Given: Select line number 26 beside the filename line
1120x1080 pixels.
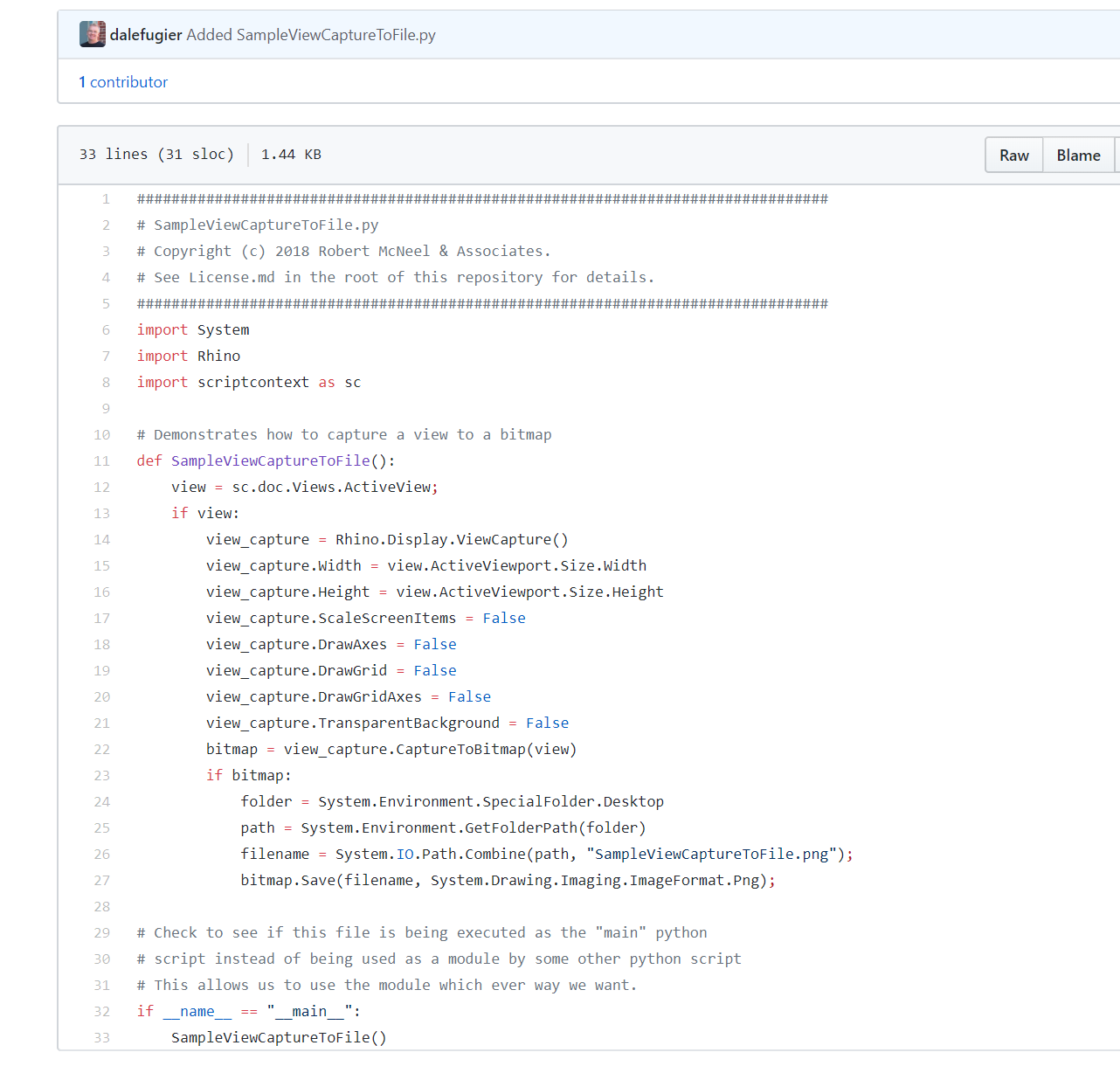Looking at the screenshot, I should 102,855.
